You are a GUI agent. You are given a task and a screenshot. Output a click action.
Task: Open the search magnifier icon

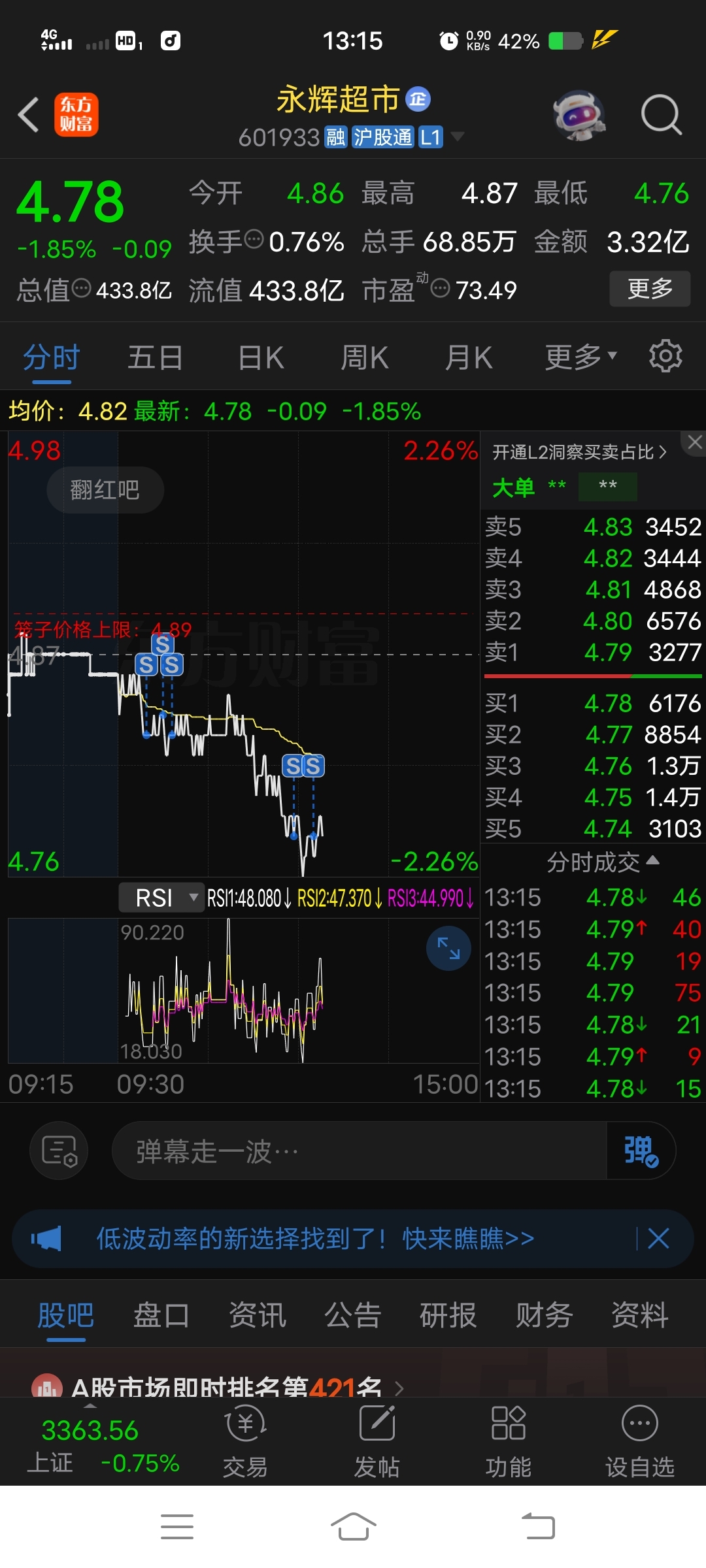click(x=661, y=114)
